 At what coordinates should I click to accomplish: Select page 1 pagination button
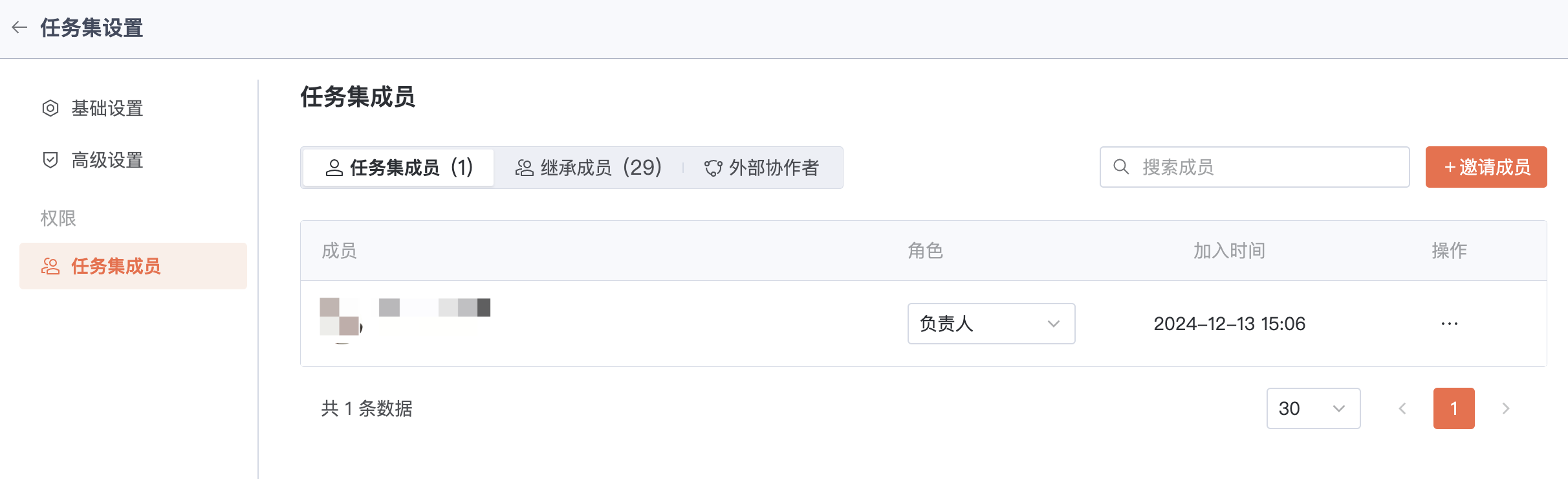1454,408
